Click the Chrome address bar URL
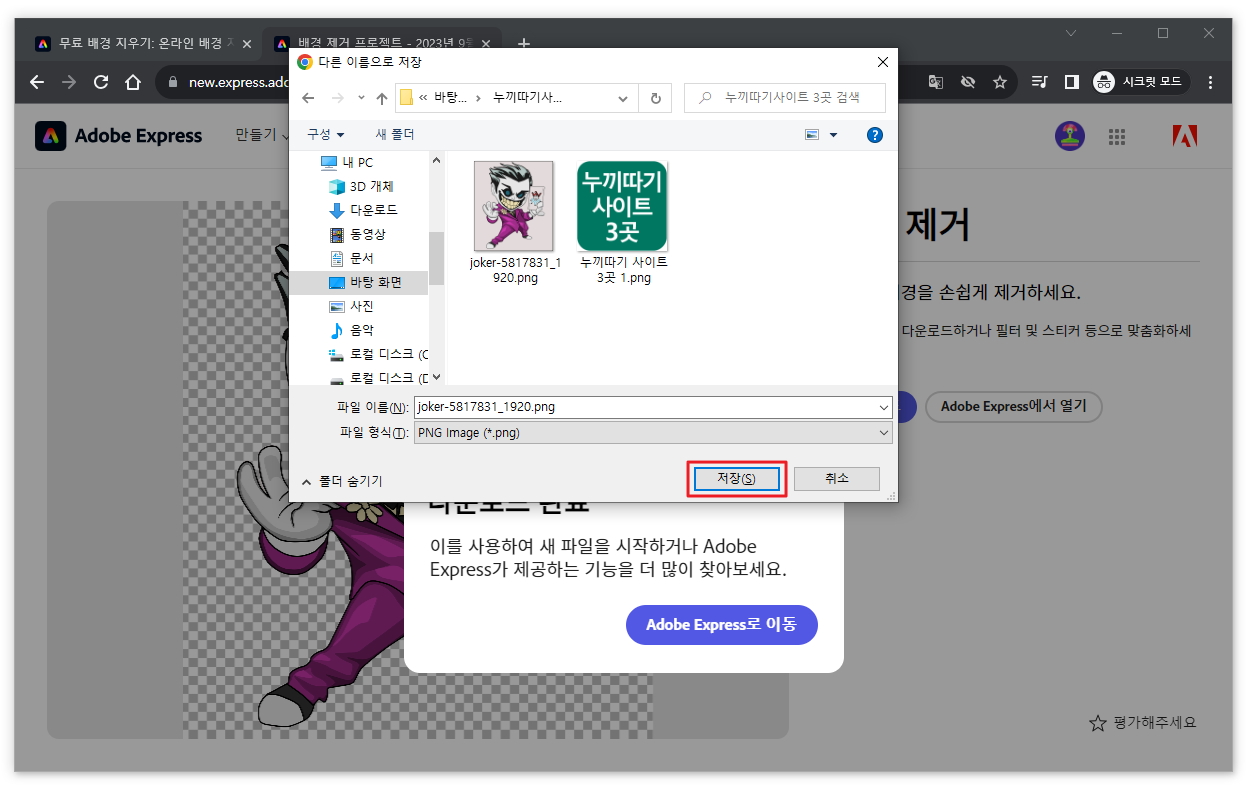Screen dimensions: 1252x794 [x=237, y=82]
